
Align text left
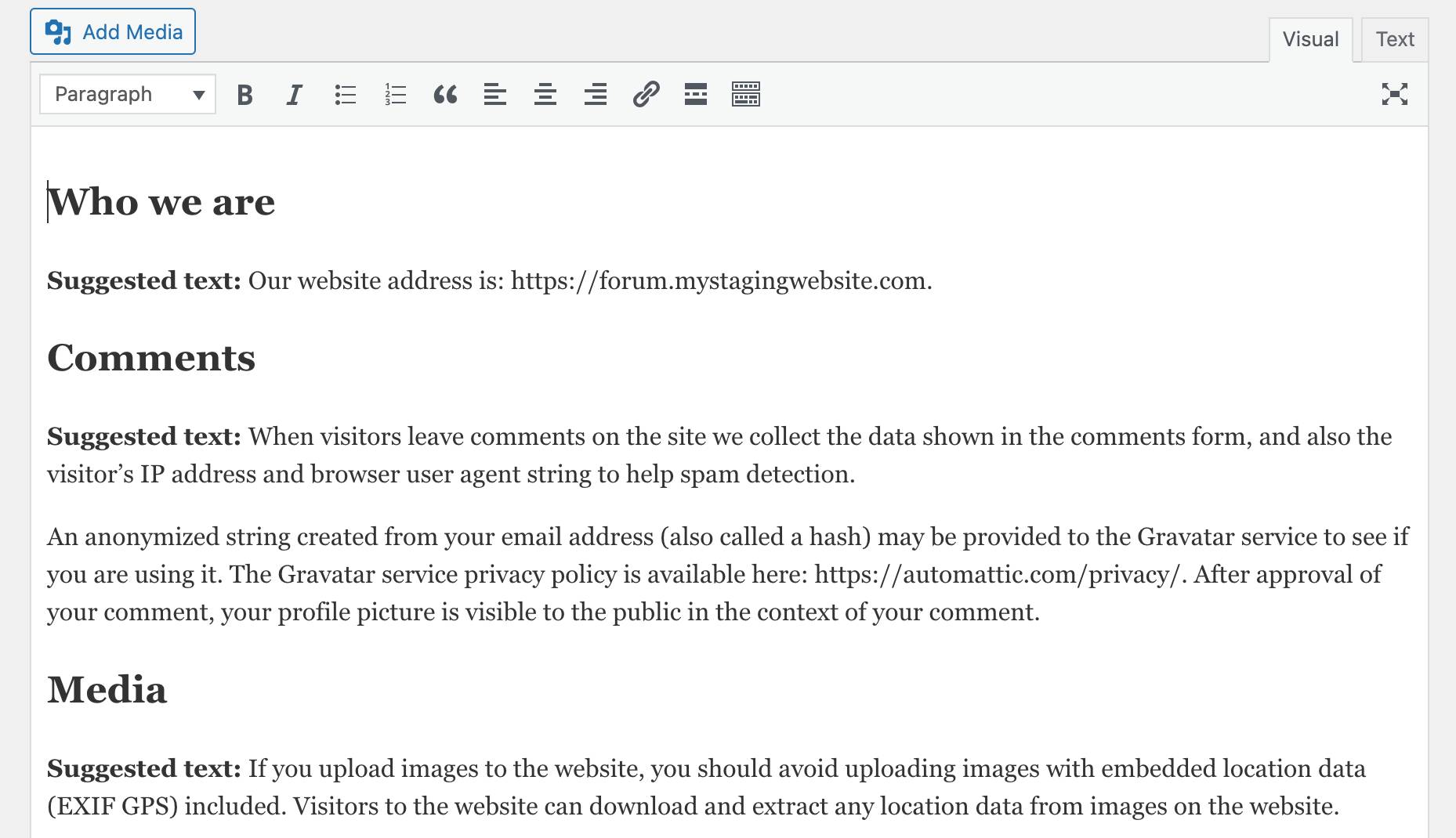[495, 95]
